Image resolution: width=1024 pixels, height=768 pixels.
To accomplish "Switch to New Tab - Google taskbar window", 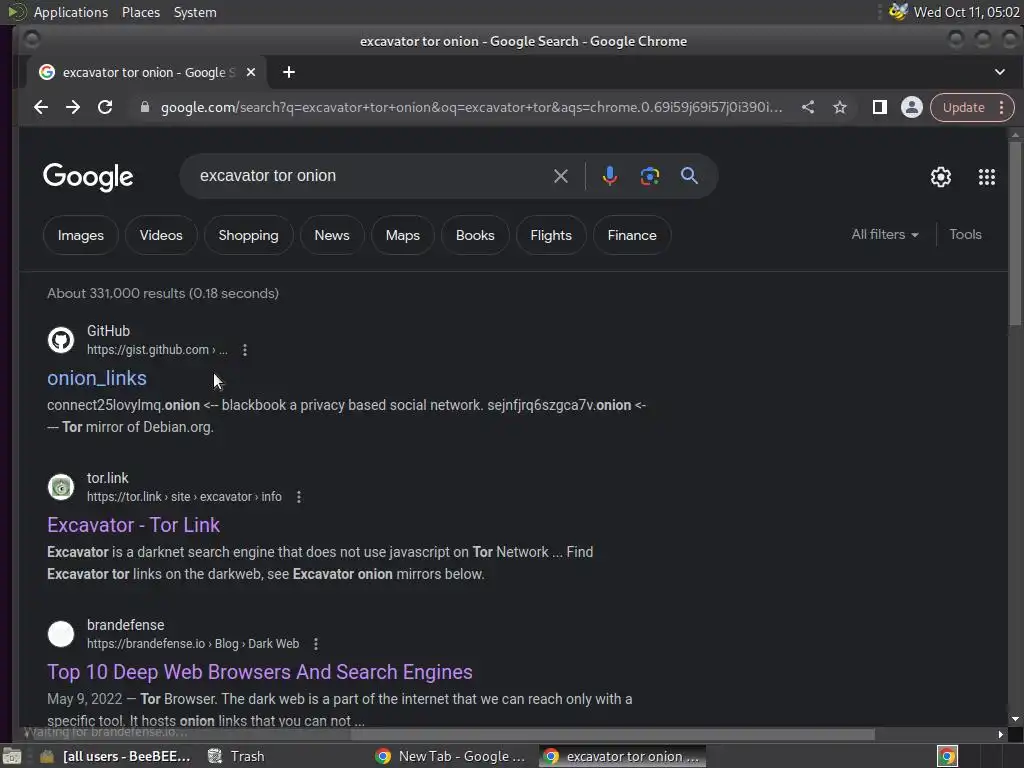I will (x=451, y=756).
